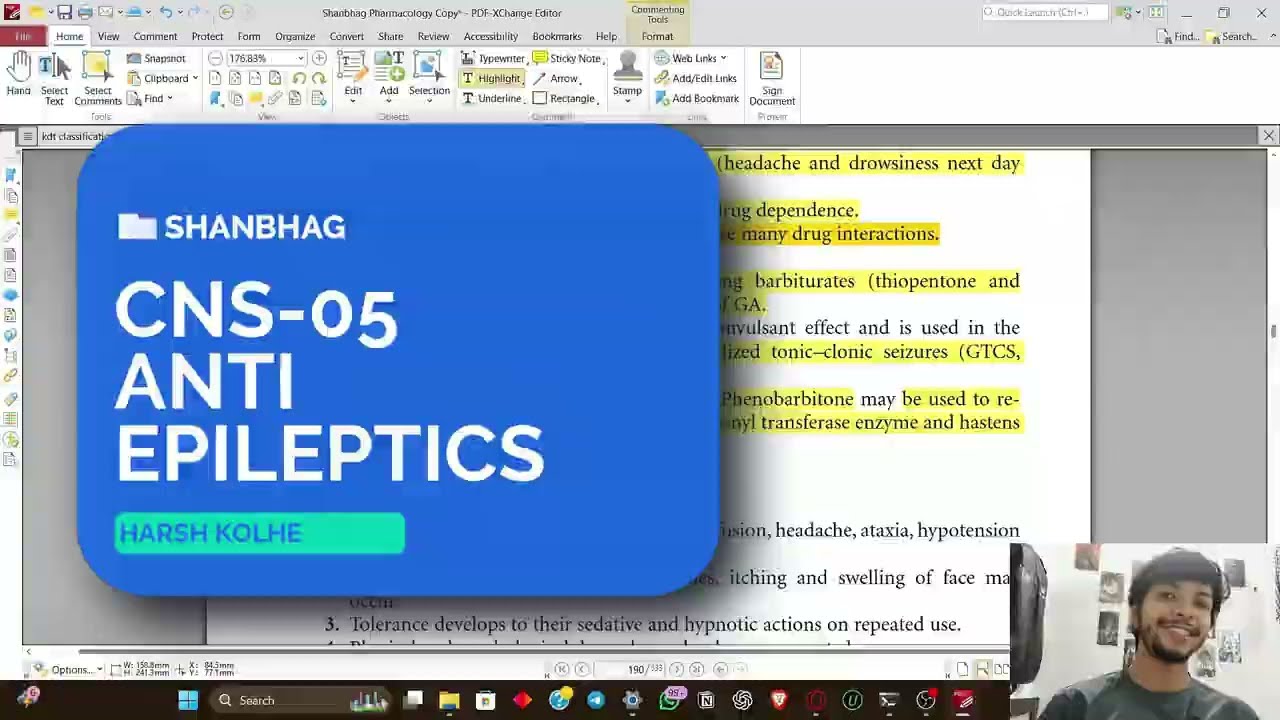The width and height of the screenshot is (1280, 720).
Task: Toggle the Highlight tool
Action: pos(491,78)
